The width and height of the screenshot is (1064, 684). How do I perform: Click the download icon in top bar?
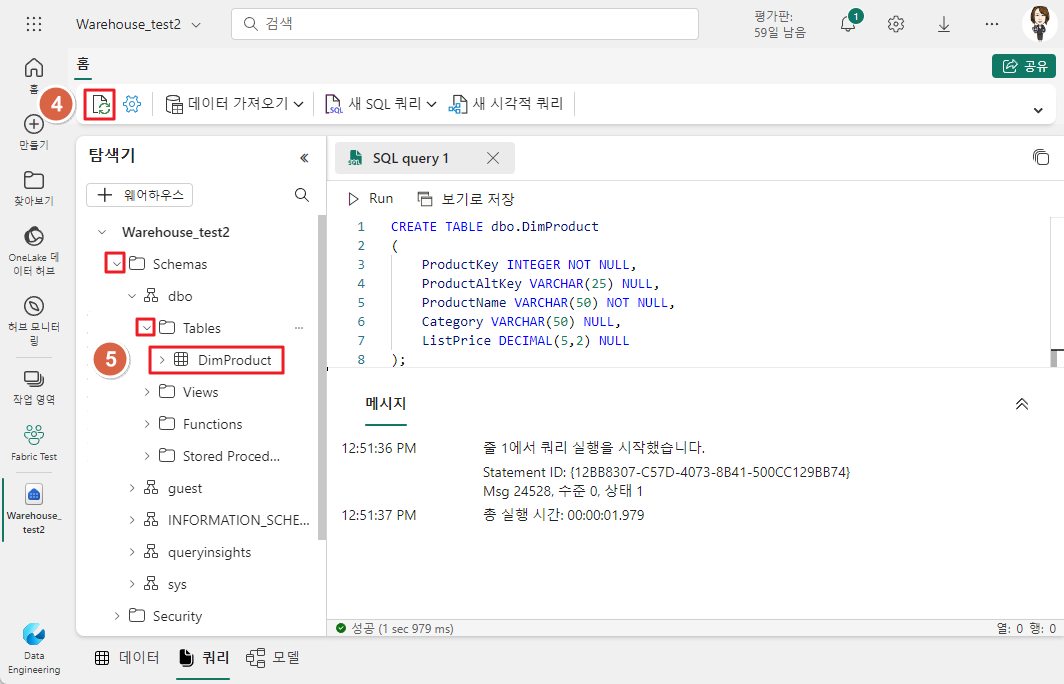(x=944, y=24)
